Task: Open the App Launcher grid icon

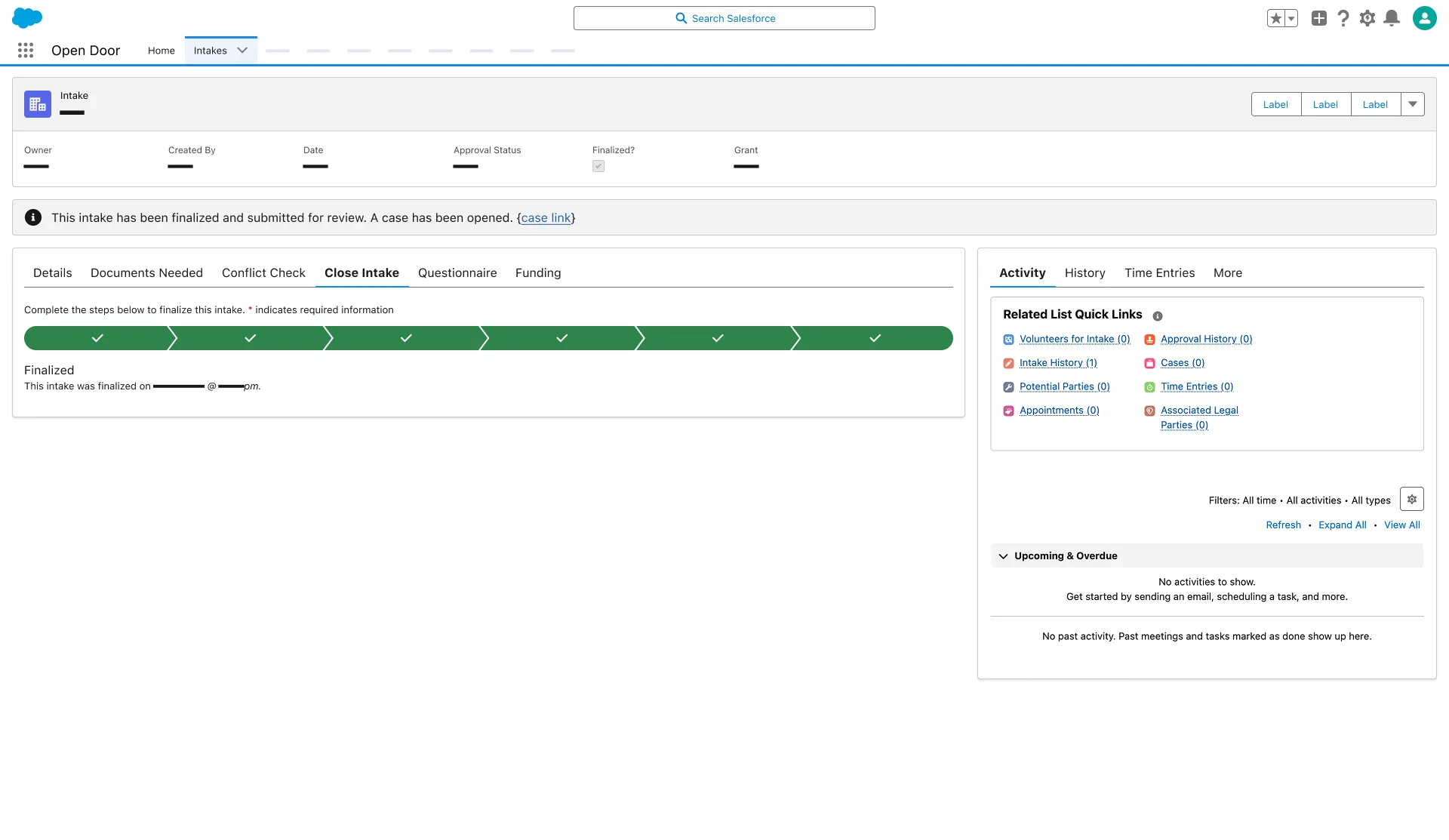Action: coord(26,51)
